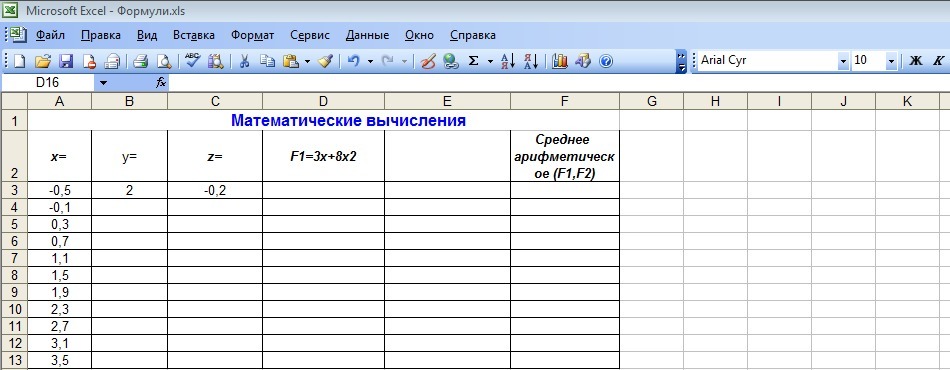Open the Name Box dropdown arrow
Viewport: 950px width, 370px height.
(x=103, y=83)
